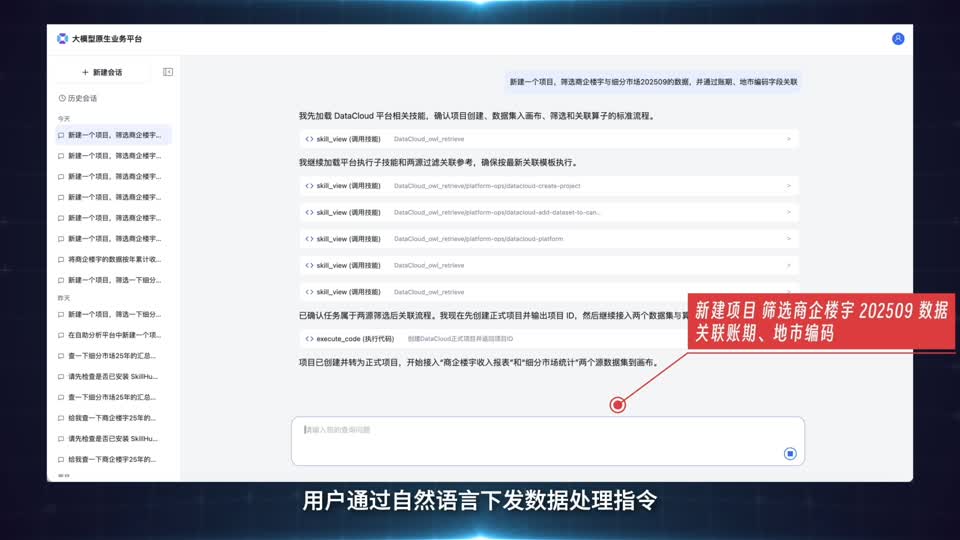The height and width of the screenshot is (540, 960).
Task: Select the paragraph starting 我先加载 DataCloud
Action: (x=478, y=116)
